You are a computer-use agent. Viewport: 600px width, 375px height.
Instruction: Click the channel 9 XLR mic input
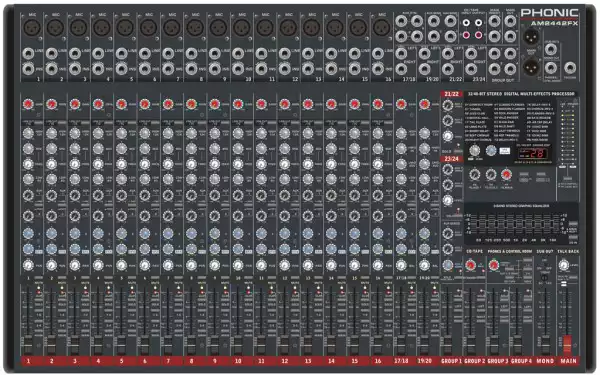click(x=218, y=28)
